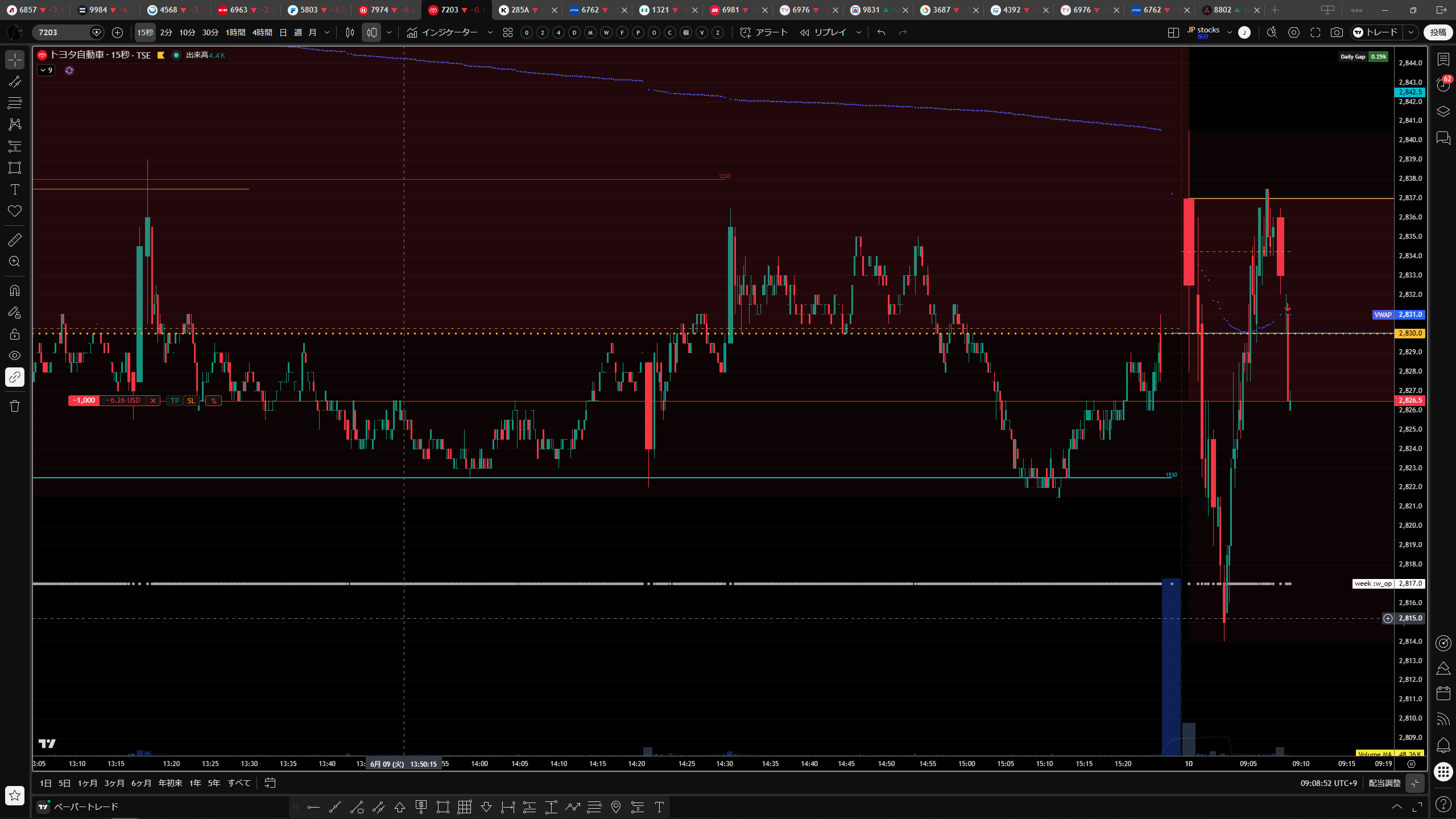Expand the chart style dropdown arrow
Viewport: 1456px width, 819px height.
(x=389, y=32)
